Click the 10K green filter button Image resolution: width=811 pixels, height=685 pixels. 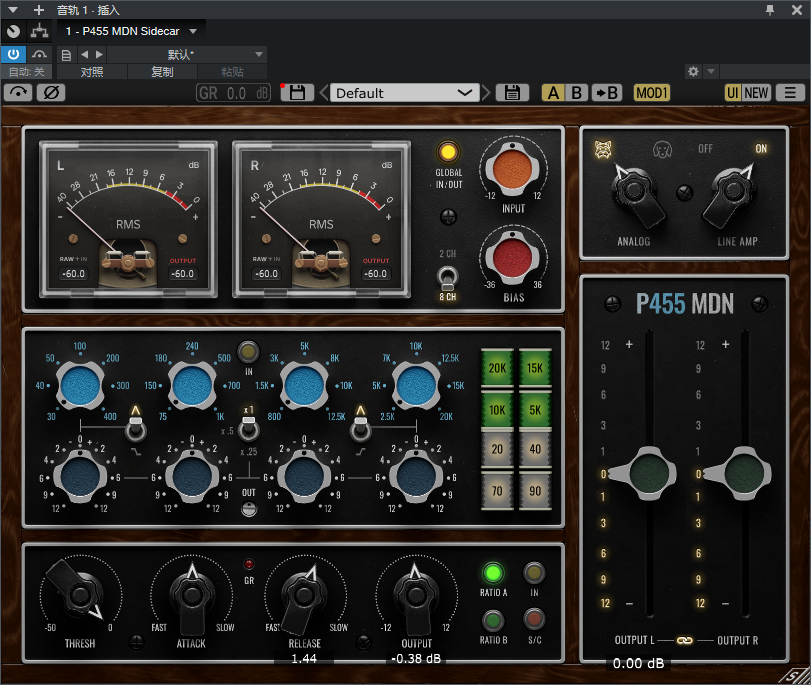(x=497, y=410)
